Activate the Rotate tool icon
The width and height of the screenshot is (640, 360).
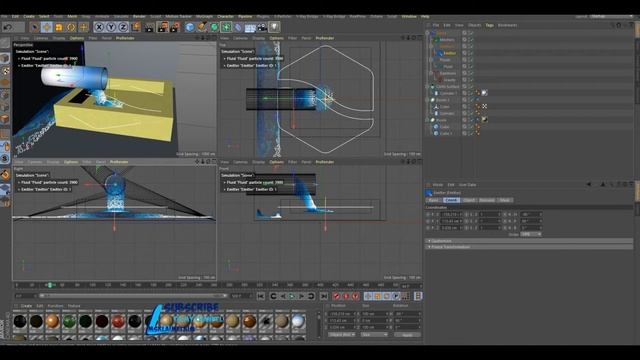point(71,27)
